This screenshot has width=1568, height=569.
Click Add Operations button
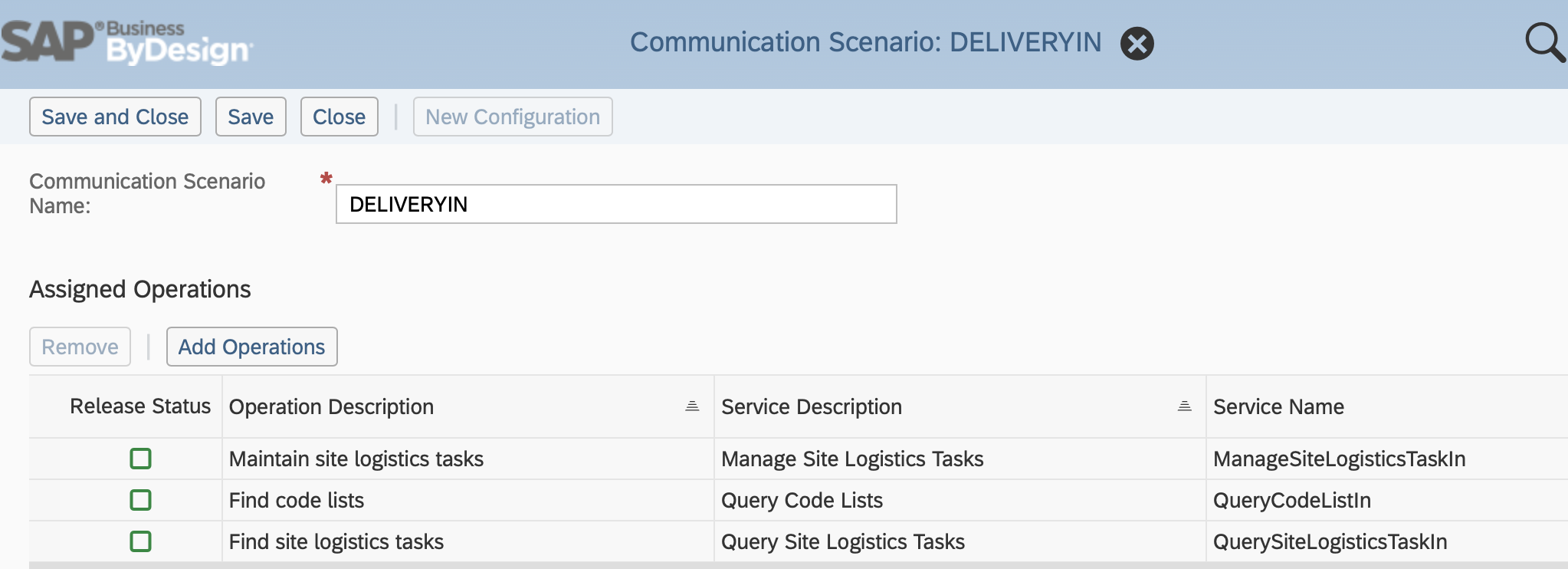[251, 347]
